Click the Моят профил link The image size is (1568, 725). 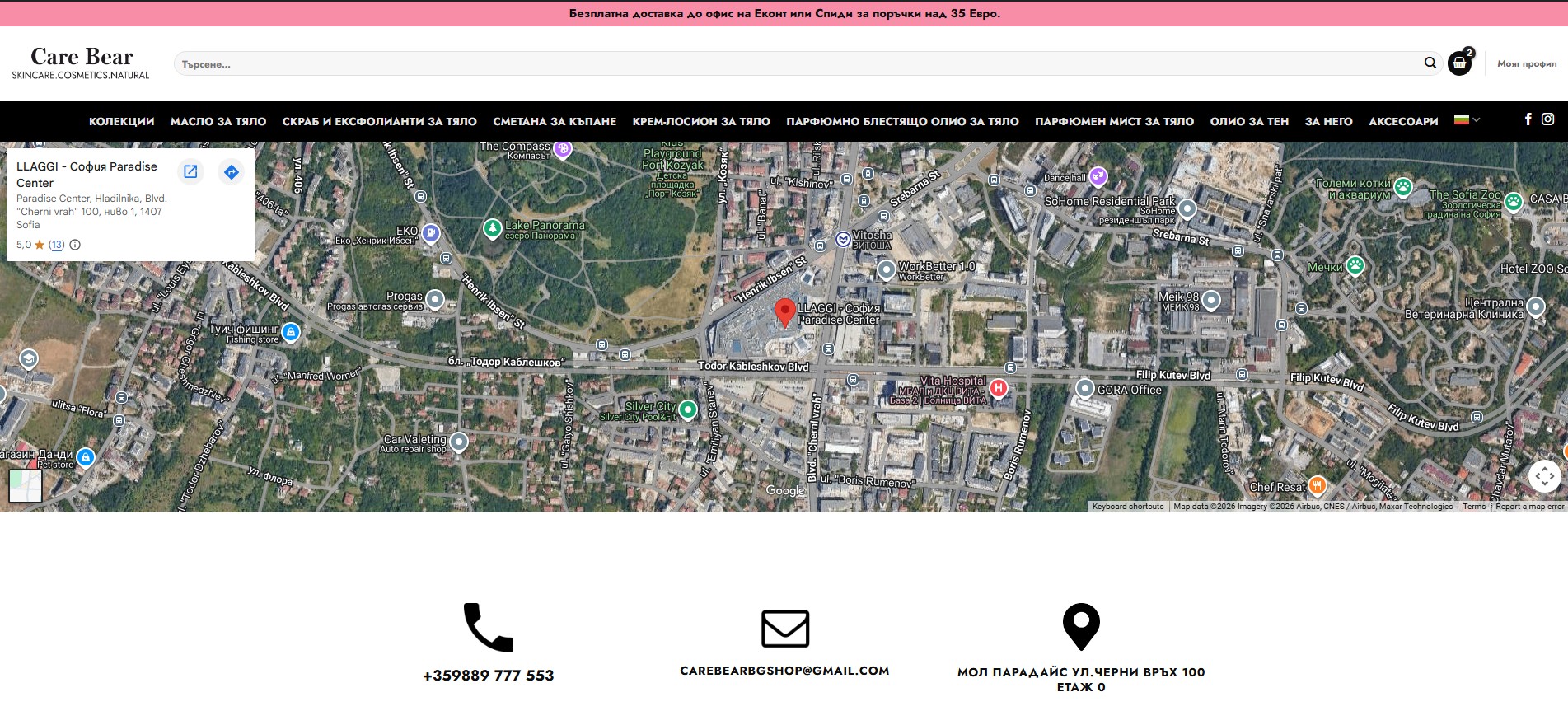[x=1526, y=64]
